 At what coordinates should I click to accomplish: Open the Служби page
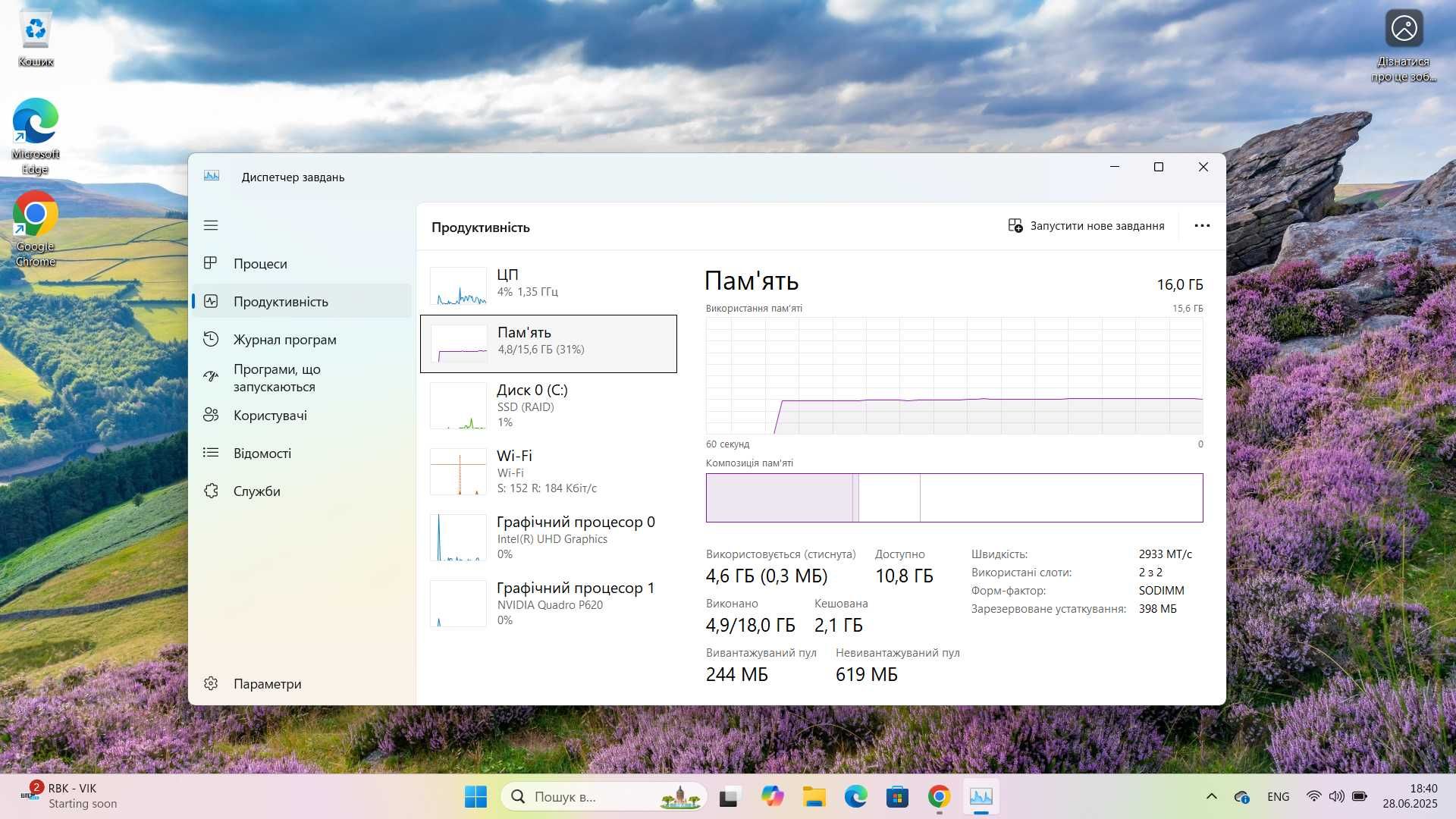[x=301, y=491]
